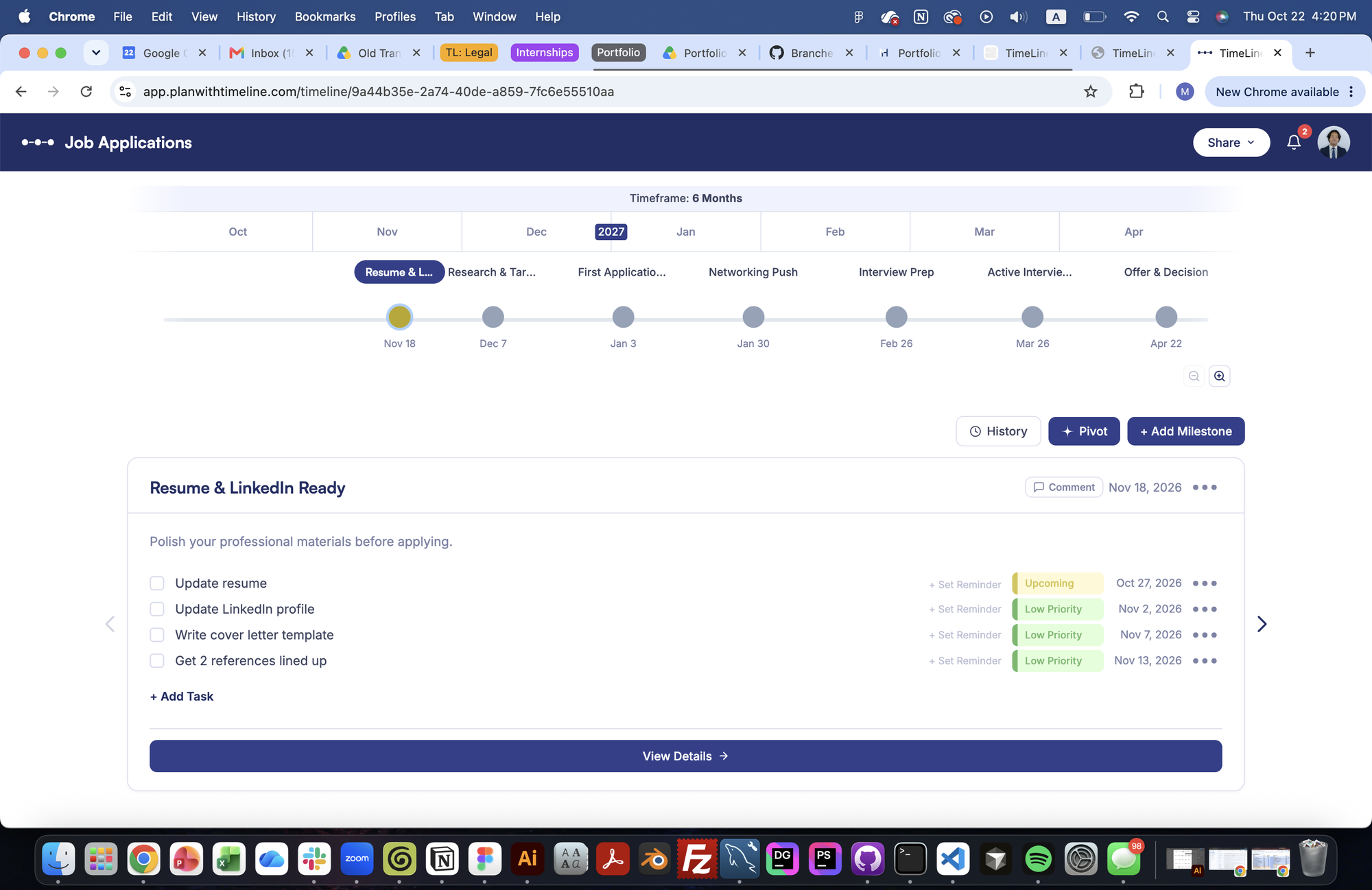Switch to the GitHub Branches tab
This screenshot has height=890, width=1372.
click(812, 53)
